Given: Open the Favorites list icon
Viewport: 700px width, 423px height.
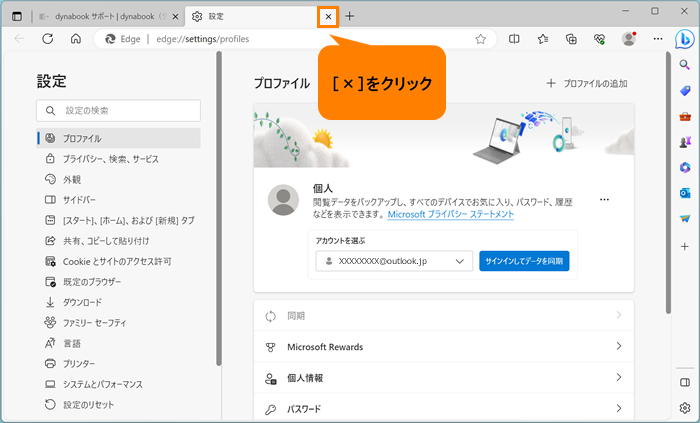Looking at the screenshot, I should point(543,39).
